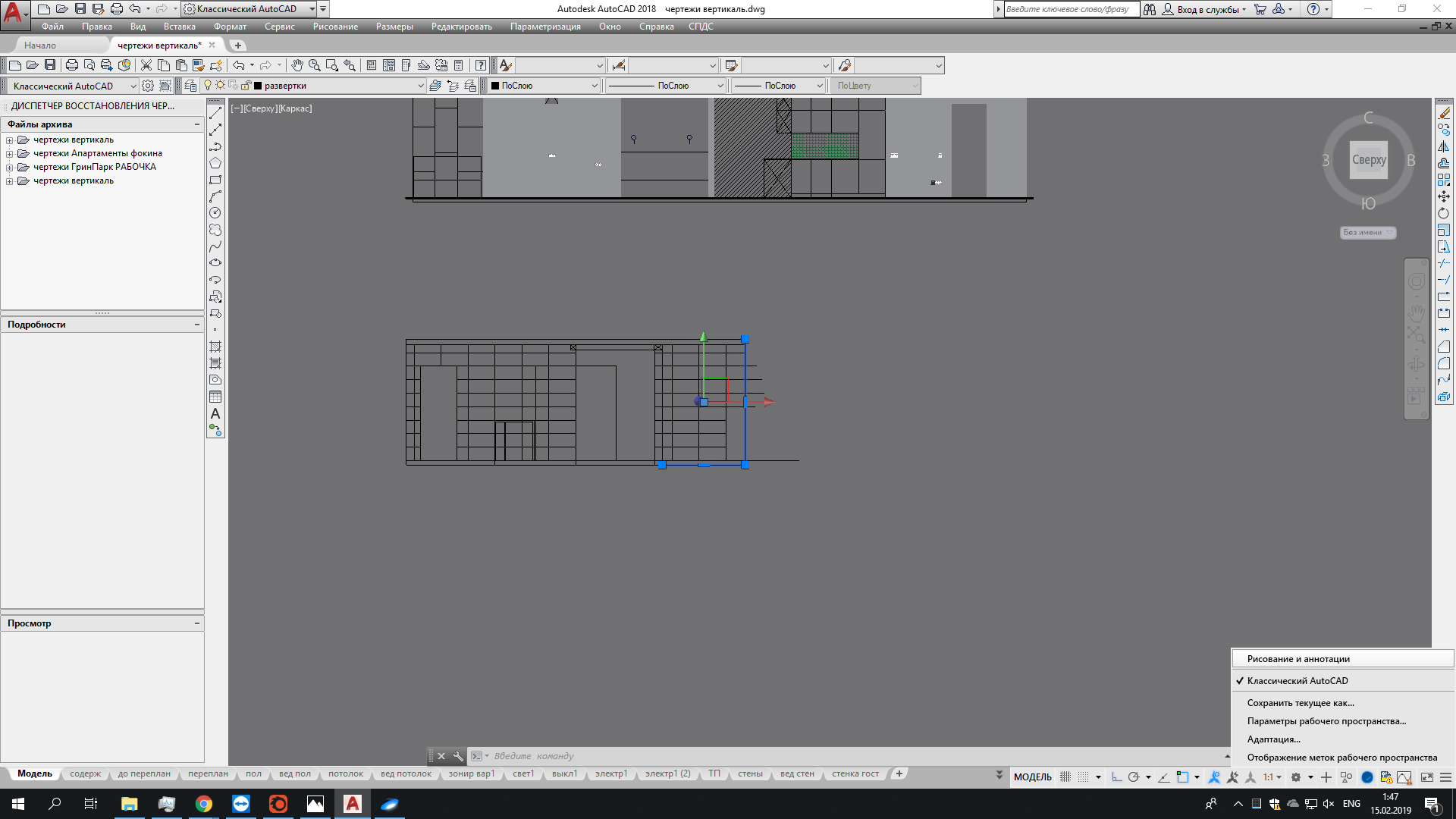Switch to the потолок layout tab
Viewport: 1456px width, 819px height.
[345, 774]
